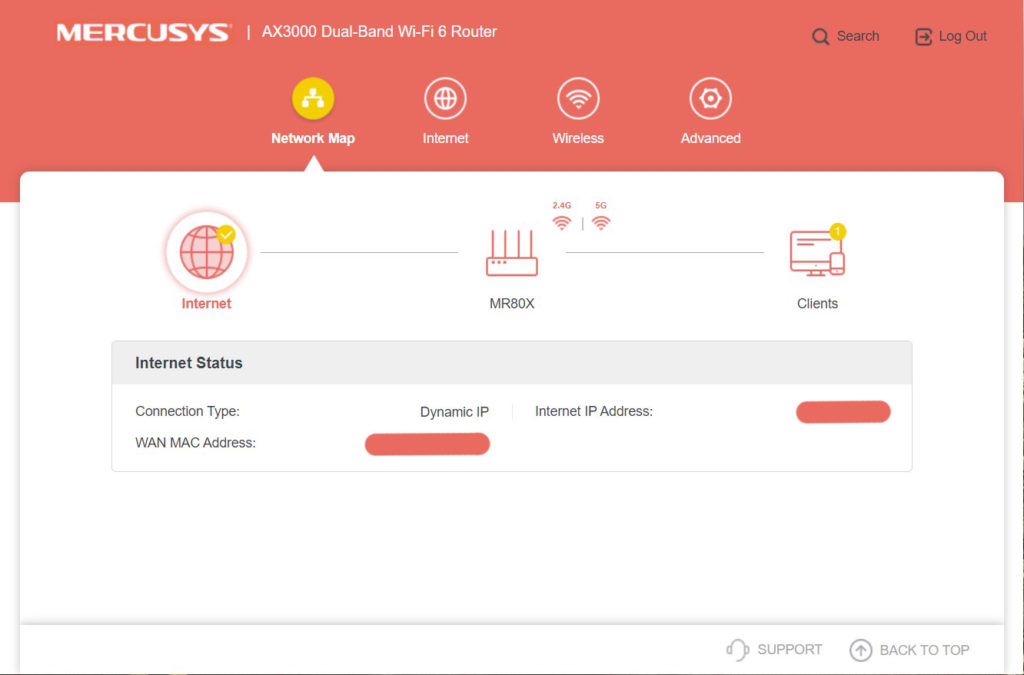Click the SUPPORT text link

click(789, 650)
